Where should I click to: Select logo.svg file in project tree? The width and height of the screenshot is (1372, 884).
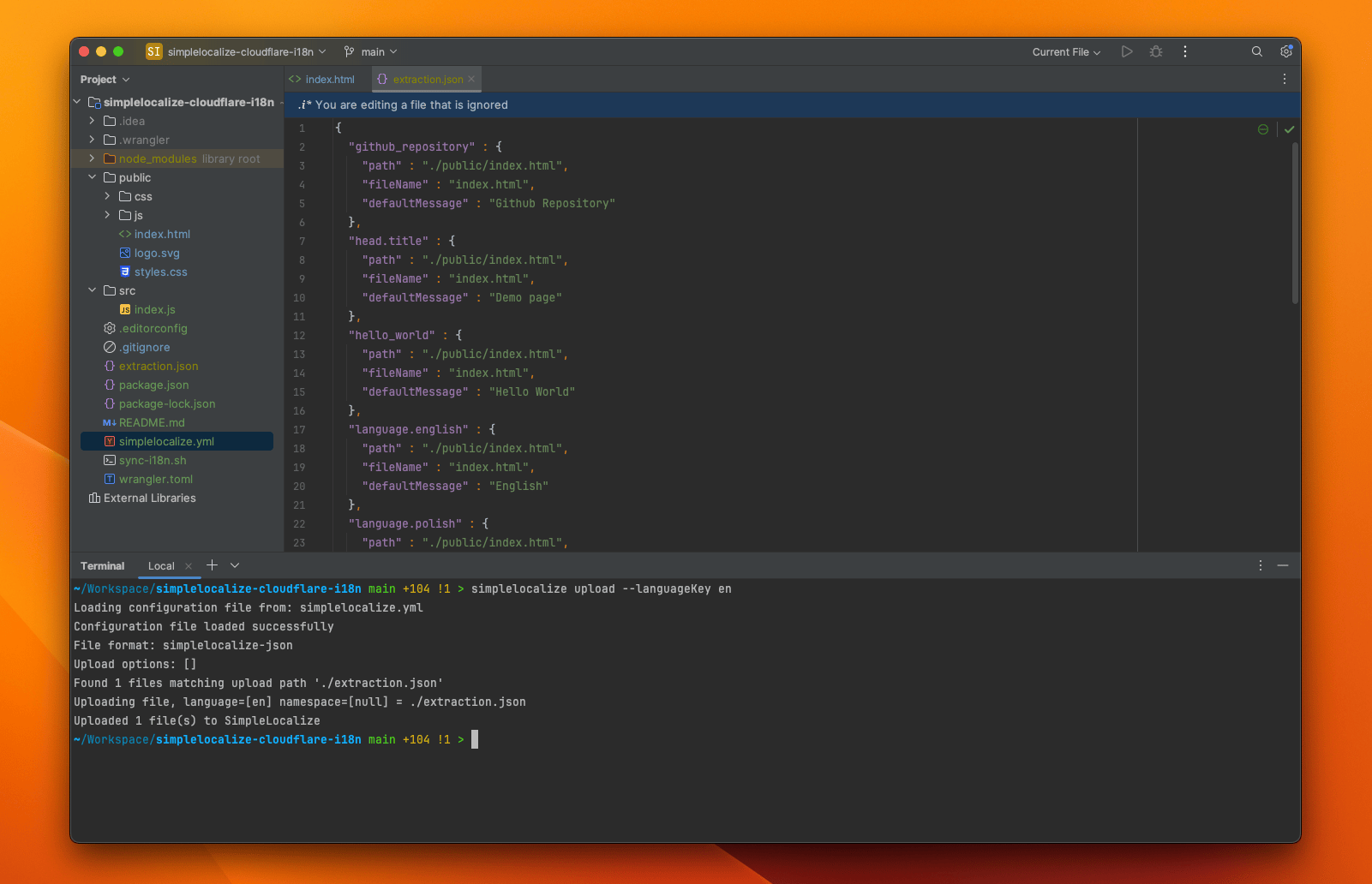point(157,253)
